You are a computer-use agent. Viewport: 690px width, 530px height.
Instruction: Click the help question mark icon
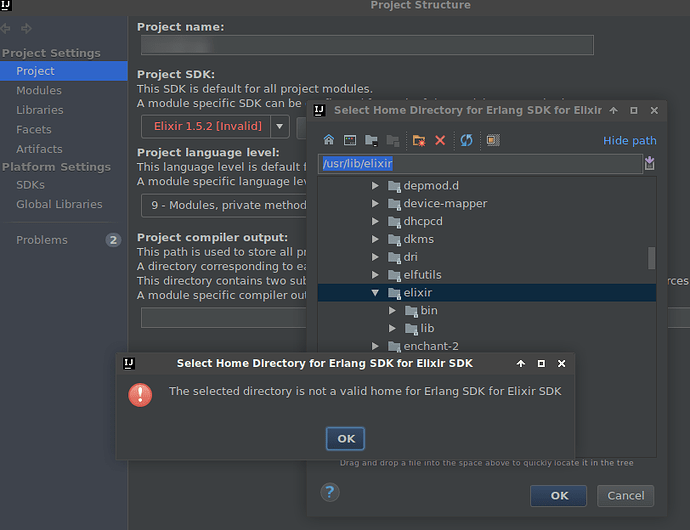click(330, 492)
